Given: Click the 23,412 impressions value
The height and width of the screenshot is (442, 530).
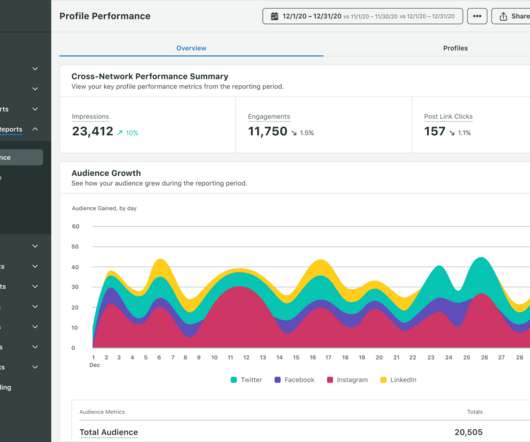Looking at the screenshot, I should pyautogui.click(x=93, y=131).
